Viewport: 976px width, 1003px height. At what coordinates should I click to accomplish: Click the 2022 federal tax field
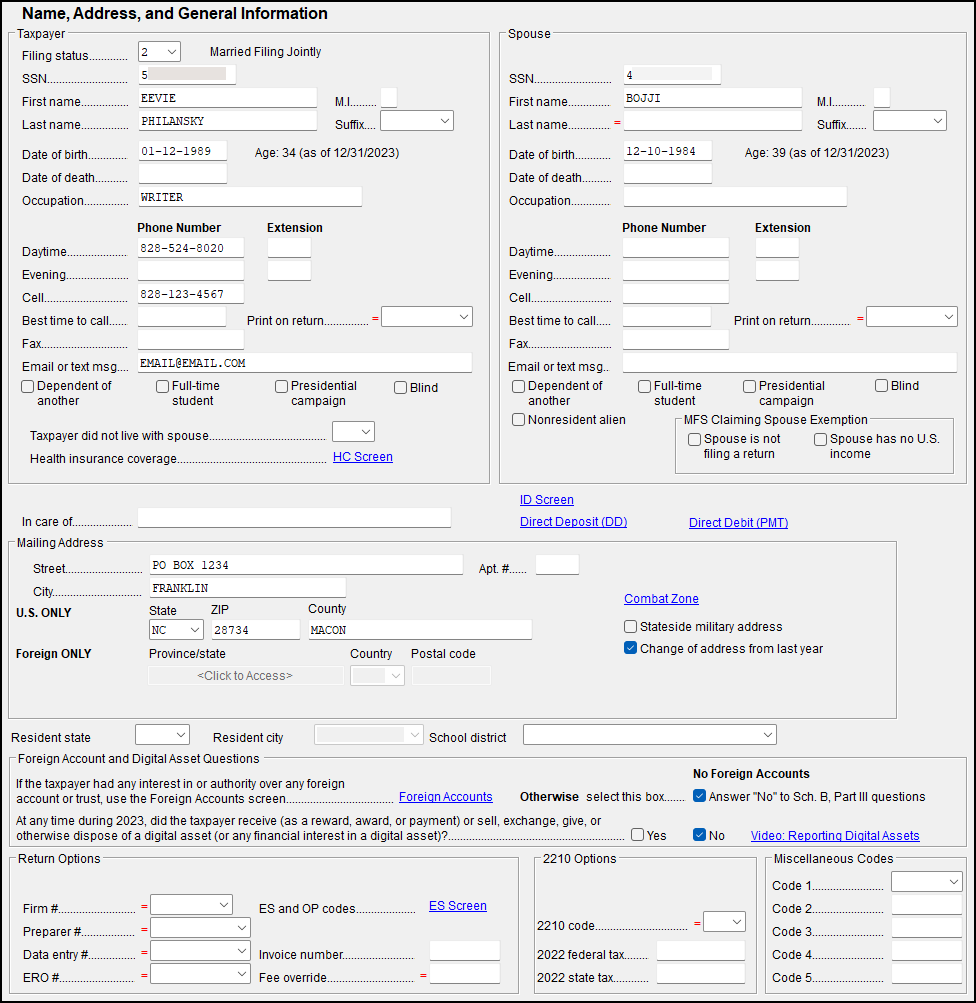tap(701, 951)
